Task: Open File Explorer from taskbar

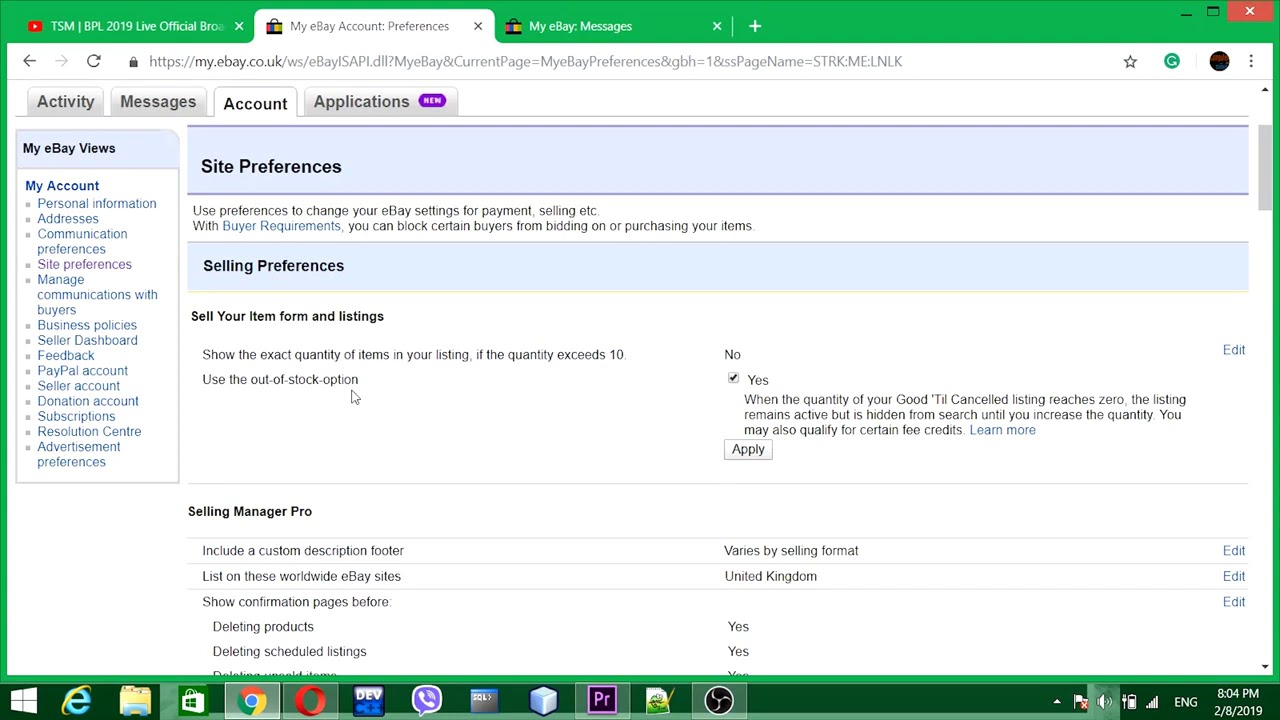Action: (135, 700)
